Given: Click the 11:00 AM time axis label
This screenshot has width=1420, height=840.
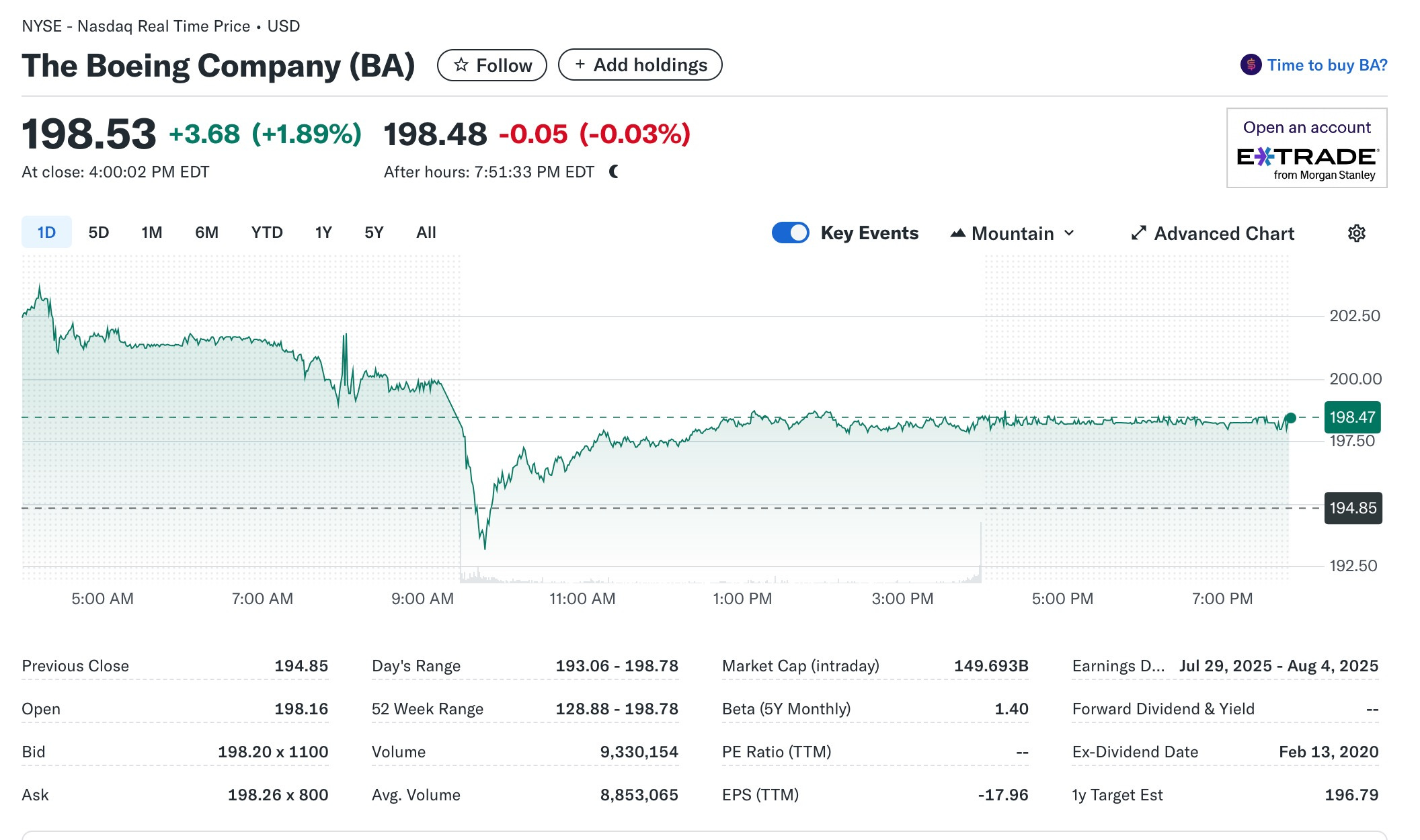Looking at the screenshot, I should 582,599.
